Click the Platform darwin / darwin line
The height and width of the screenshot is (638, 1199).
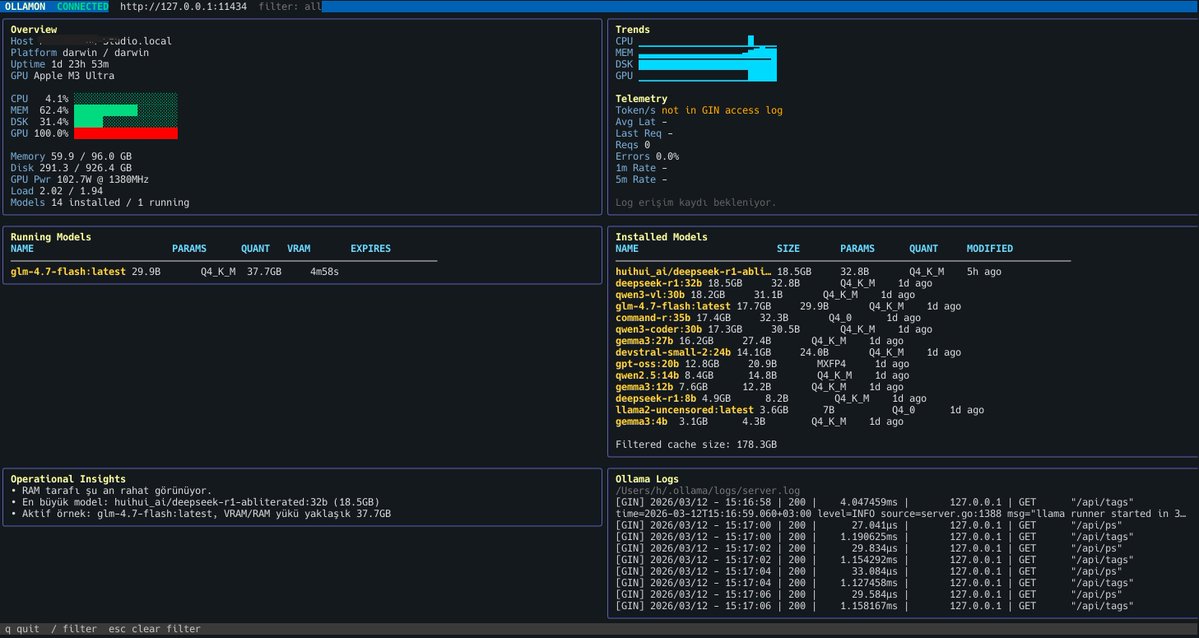80,53
